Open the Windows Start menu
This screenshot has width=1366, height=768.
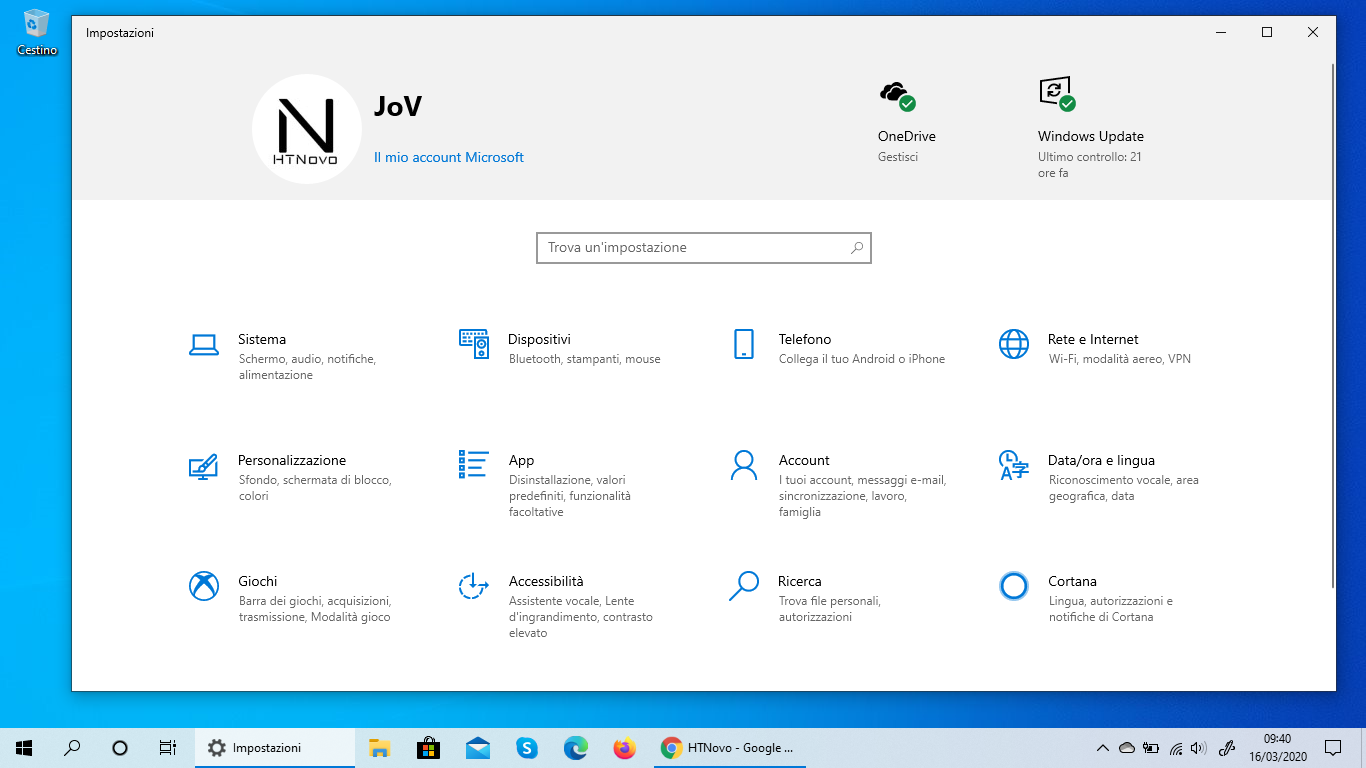coord(24,747)
